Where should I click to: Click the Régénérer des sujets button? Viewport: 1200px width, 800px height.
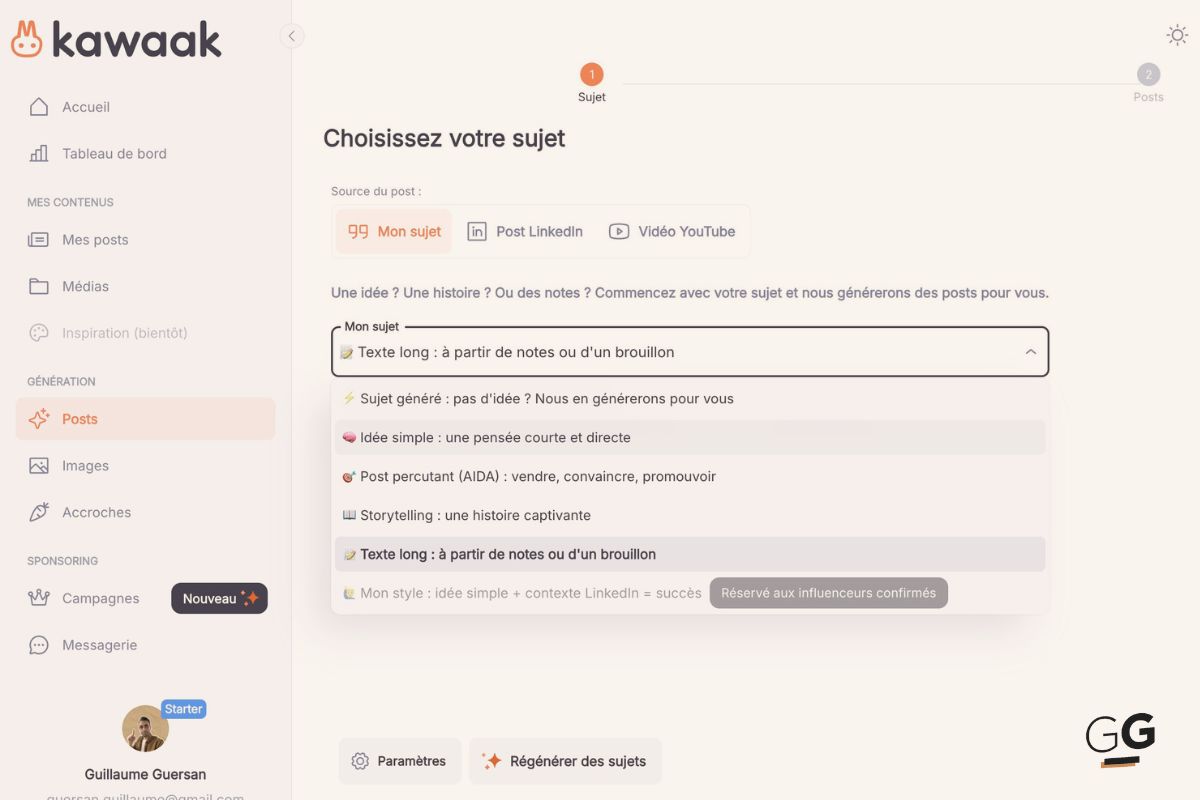565,761
